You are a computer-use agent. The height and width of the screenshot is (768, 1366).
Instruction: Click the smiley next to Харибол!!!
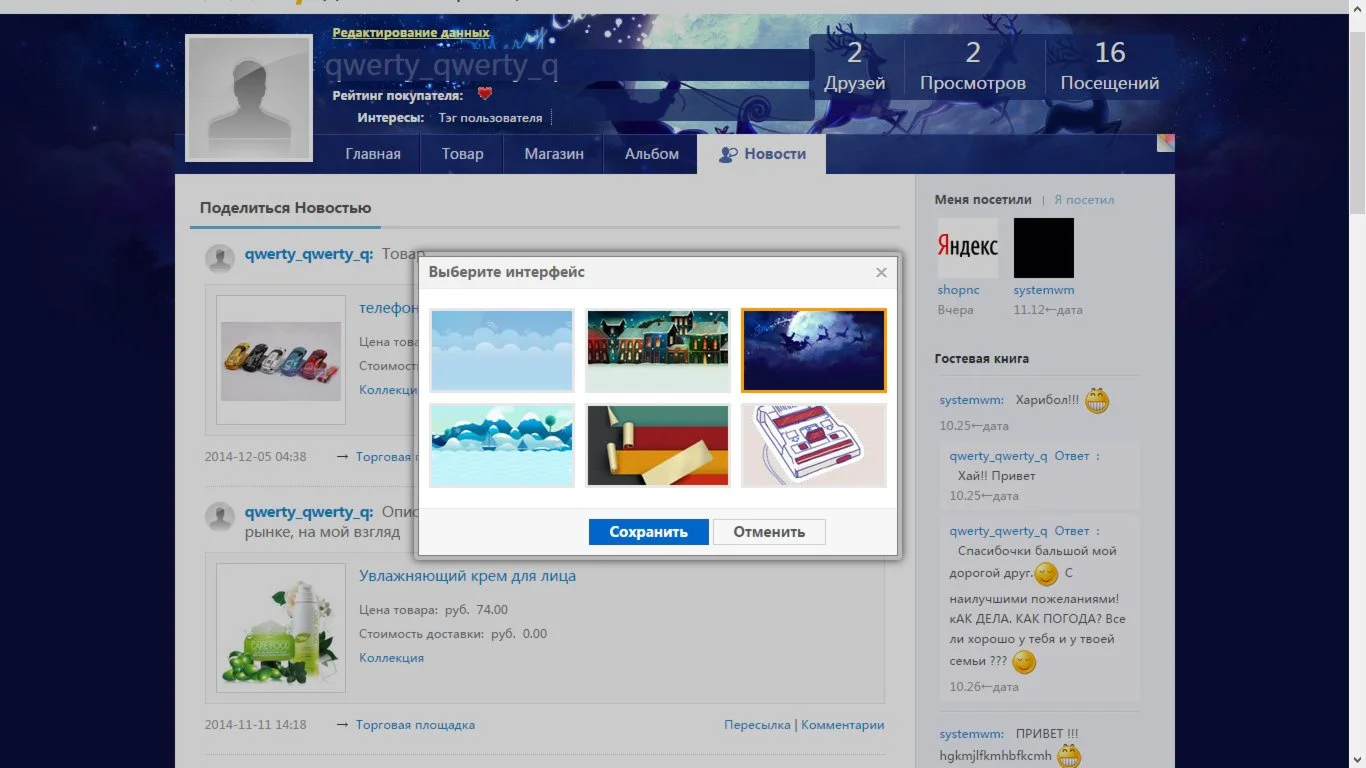tap(1097, 402)
